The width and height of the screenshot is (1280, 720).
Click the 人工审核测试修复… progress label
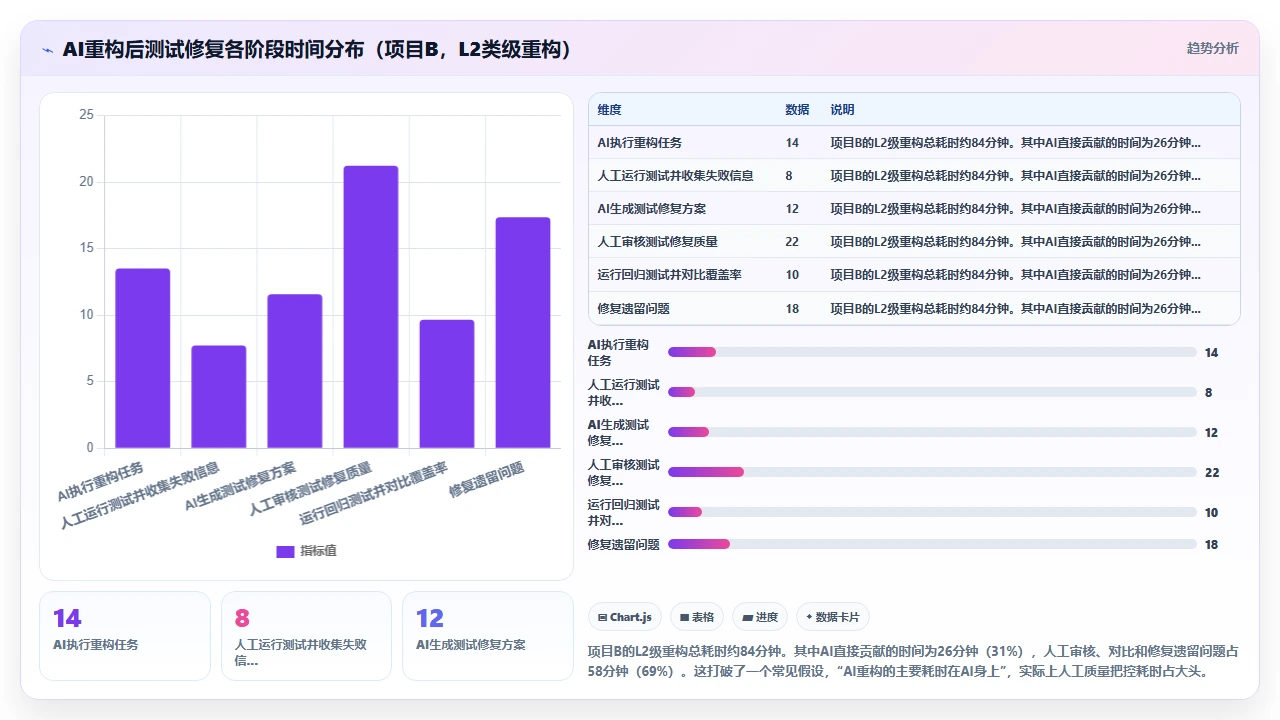pos(624,472)
